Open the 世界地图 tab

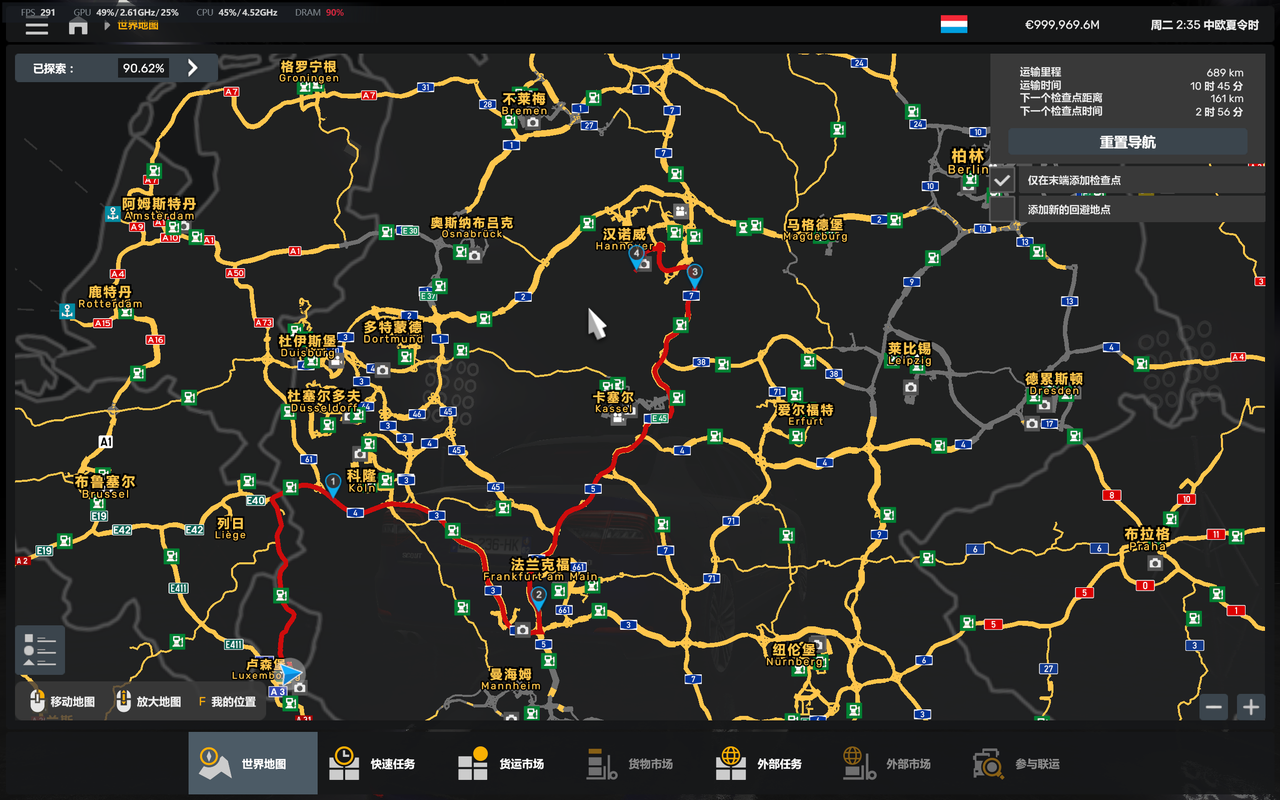pyautogui.click(x=253, y=763)
